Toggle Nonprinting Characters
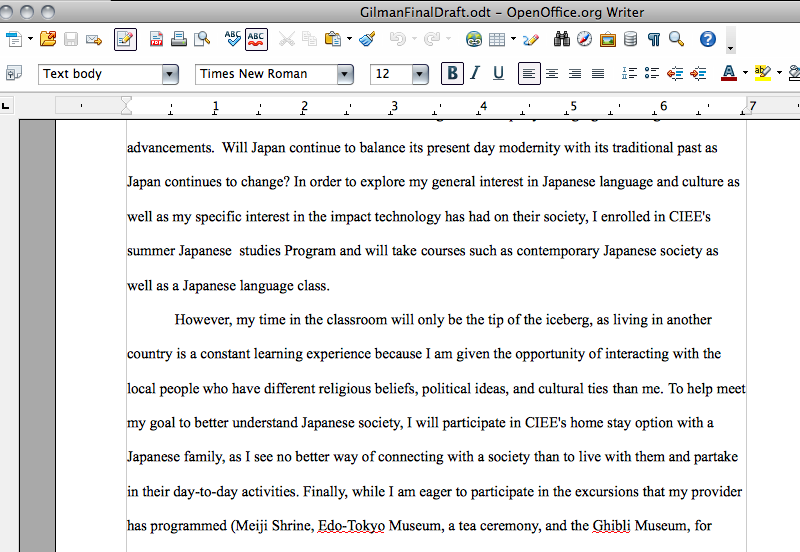Screen dimensions: 800x552 coord(654,39)
